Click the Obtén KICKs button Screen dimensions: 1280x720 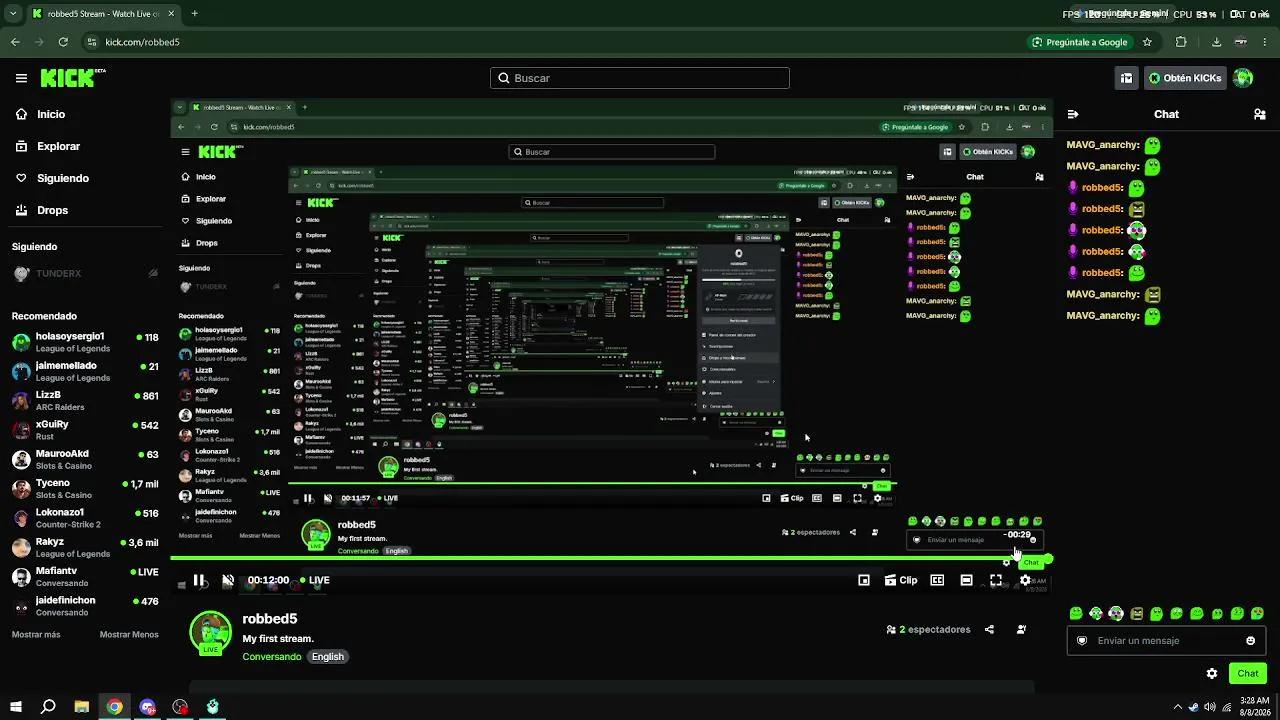(x=1185, y=78)
